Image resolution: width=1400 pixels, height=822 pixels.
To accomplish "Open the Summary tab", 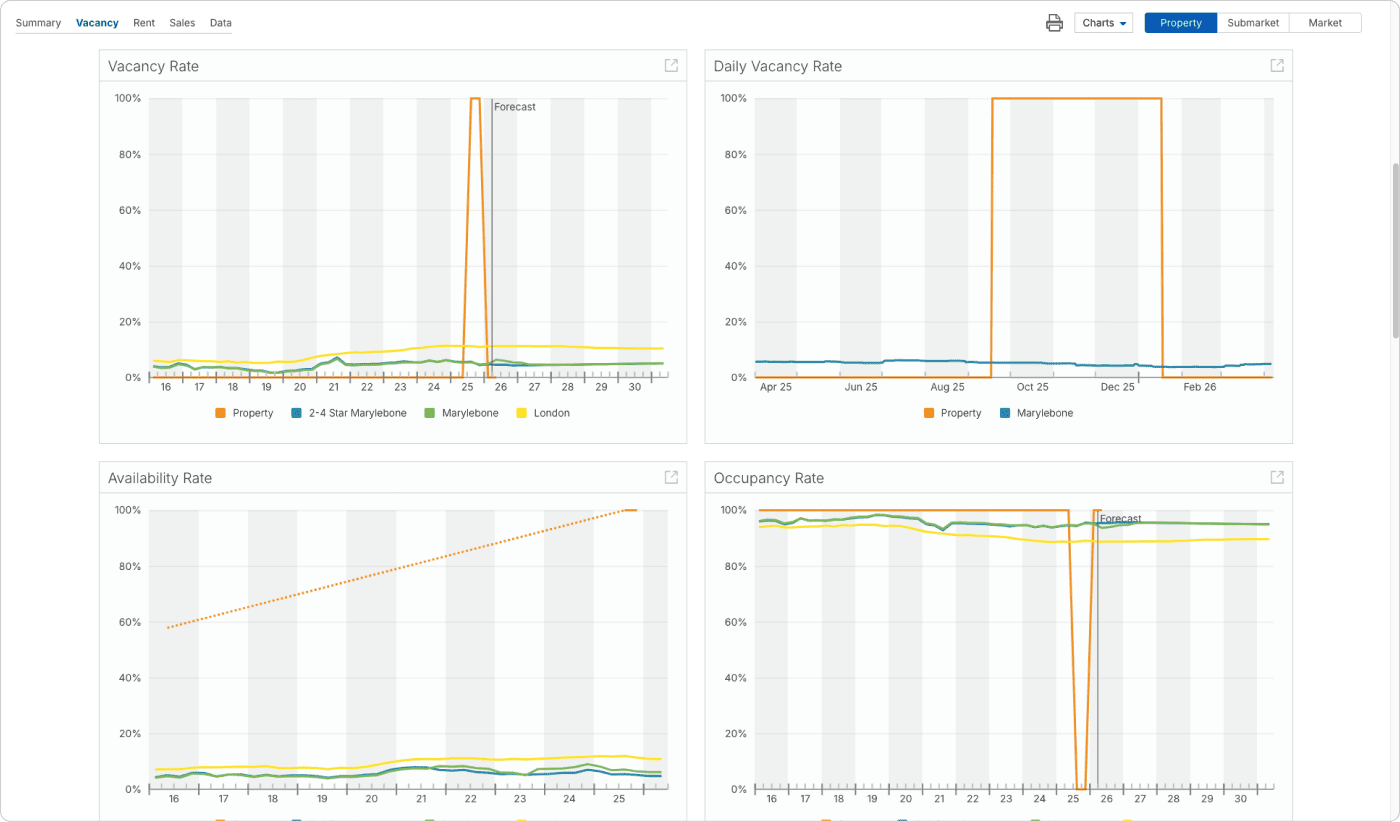I will coord(38,23).
